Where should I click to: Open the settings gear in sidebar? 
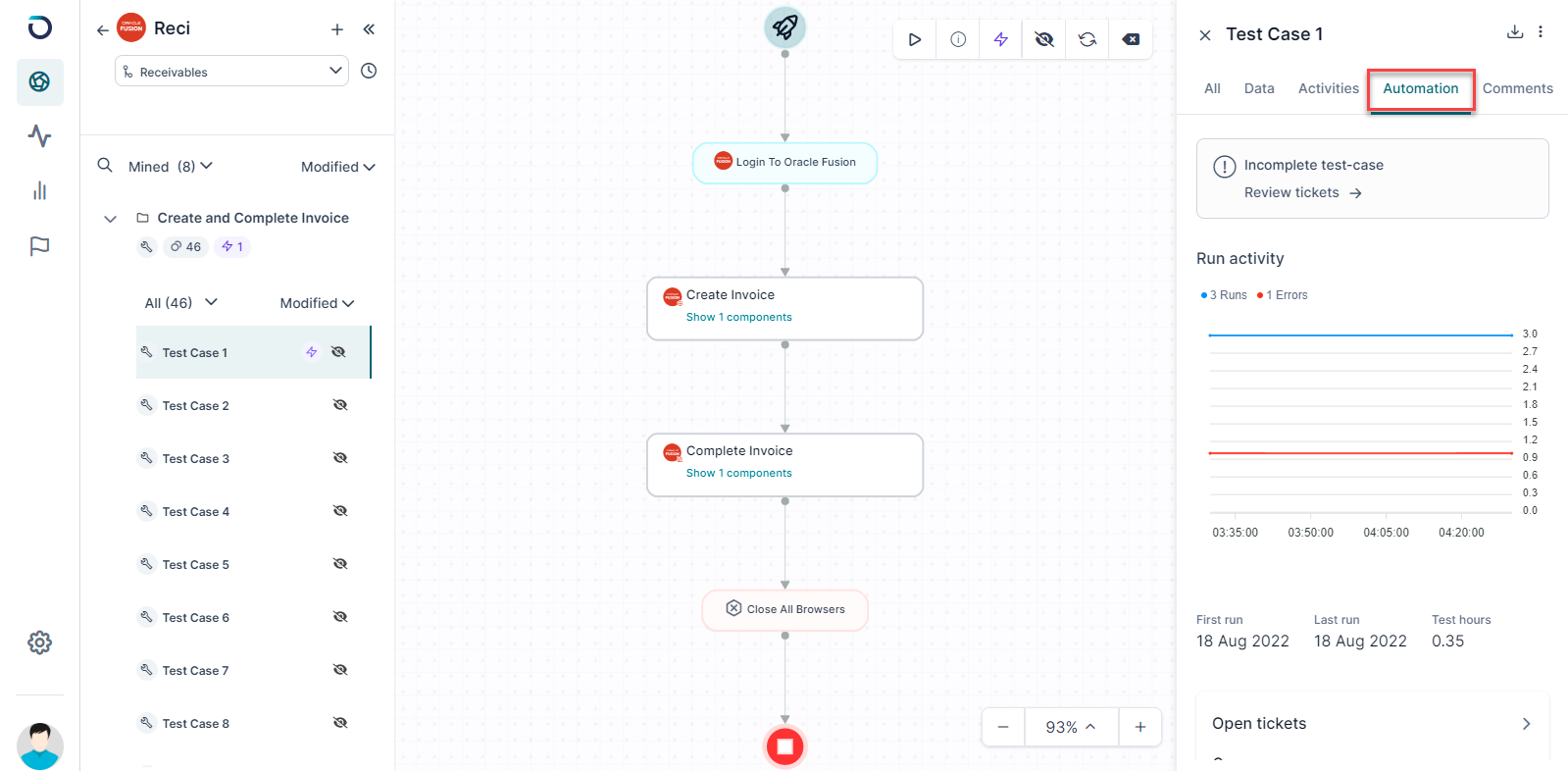pyautogui.click(x=39, y=642)
